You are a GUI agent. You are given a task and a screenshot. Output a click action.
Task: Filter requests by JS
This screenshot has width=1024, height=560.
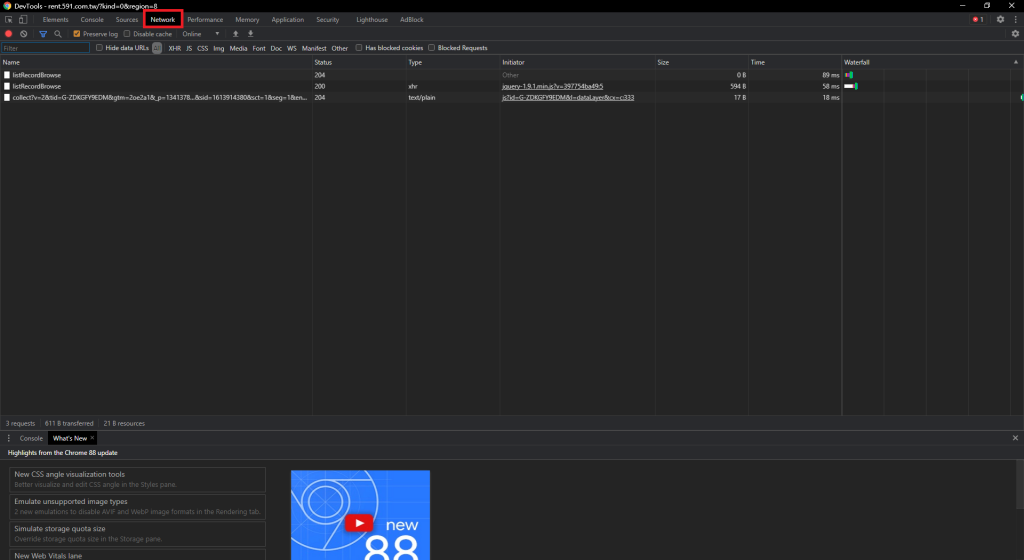(x=189, y=48)
